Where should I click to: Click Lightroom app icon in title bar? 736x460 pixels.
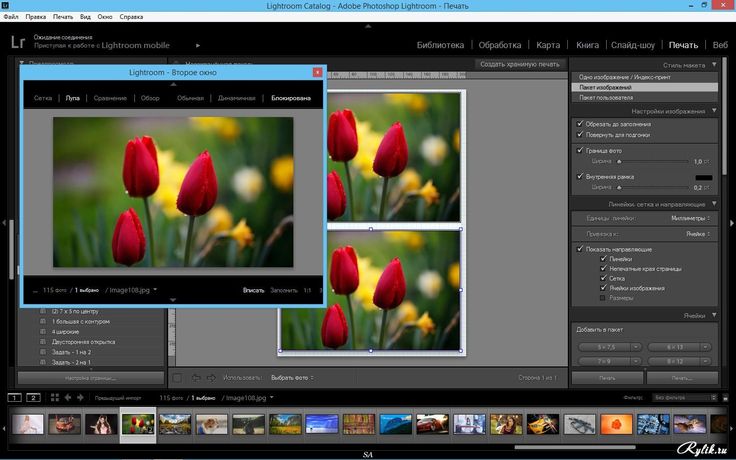pos(4,5)
